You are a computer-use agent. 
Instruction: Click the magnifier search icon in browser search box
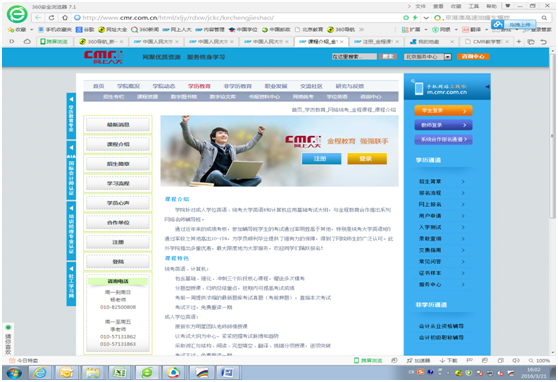[x=544, y=17]
